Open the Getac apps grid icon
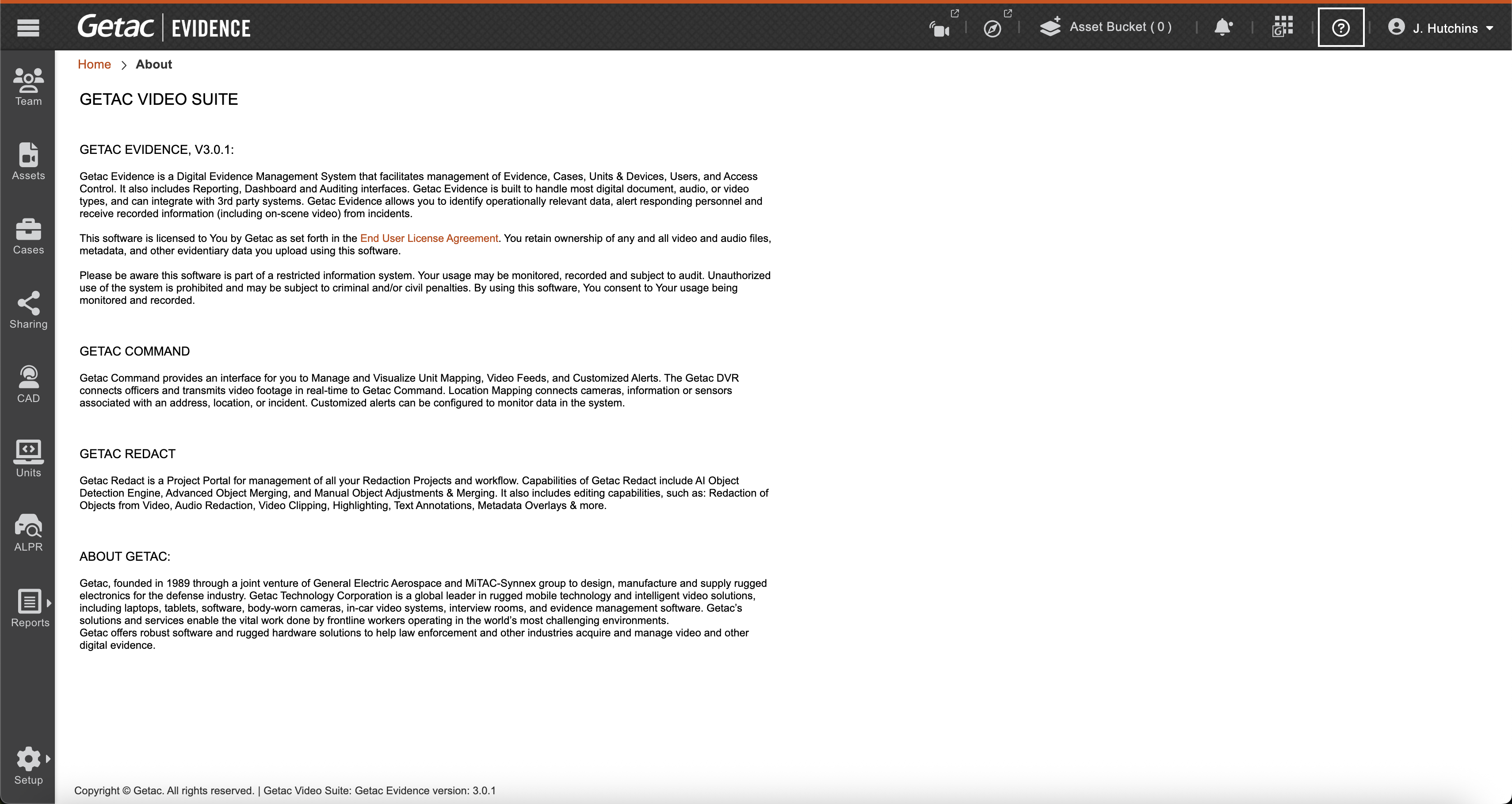1512x804 pixels. tap(1283, 27)
